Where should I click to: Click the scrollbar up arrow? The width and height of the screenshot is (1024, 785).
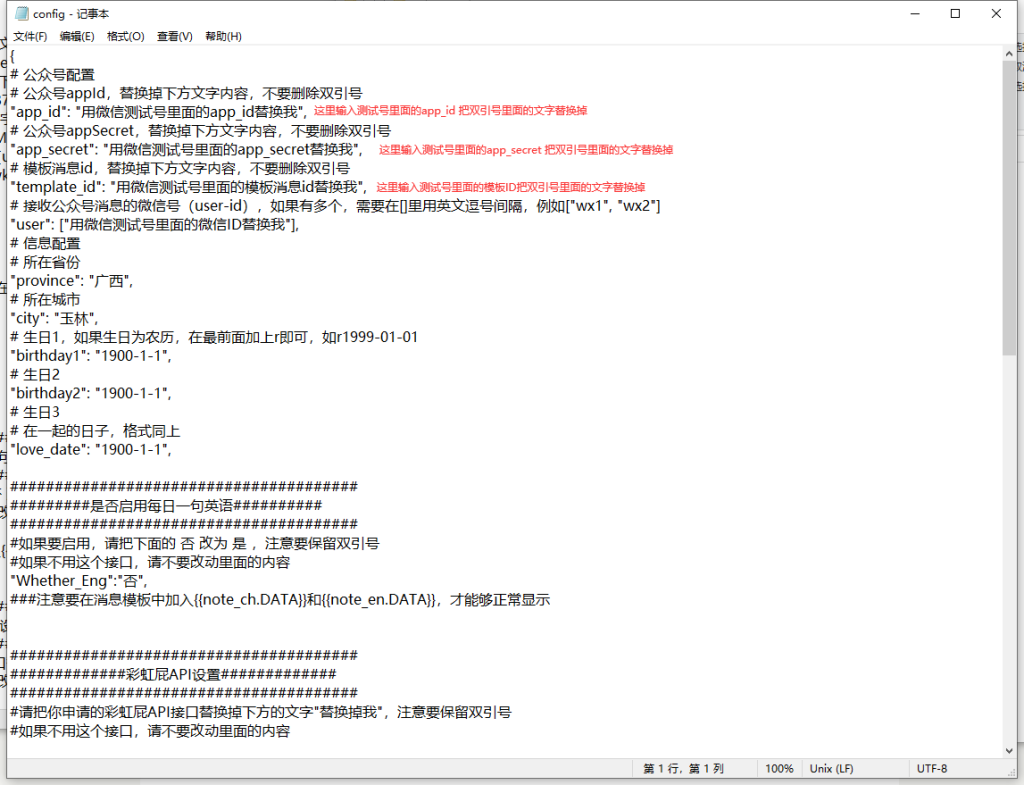click(x=1010, y=52)
